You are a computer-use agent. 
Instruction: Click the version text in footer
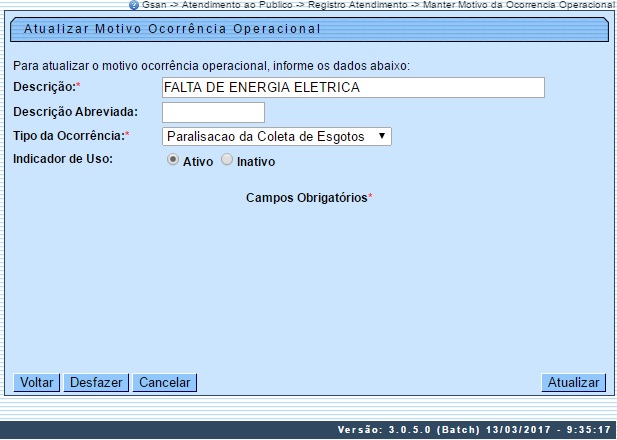click(x=474, y=429)
